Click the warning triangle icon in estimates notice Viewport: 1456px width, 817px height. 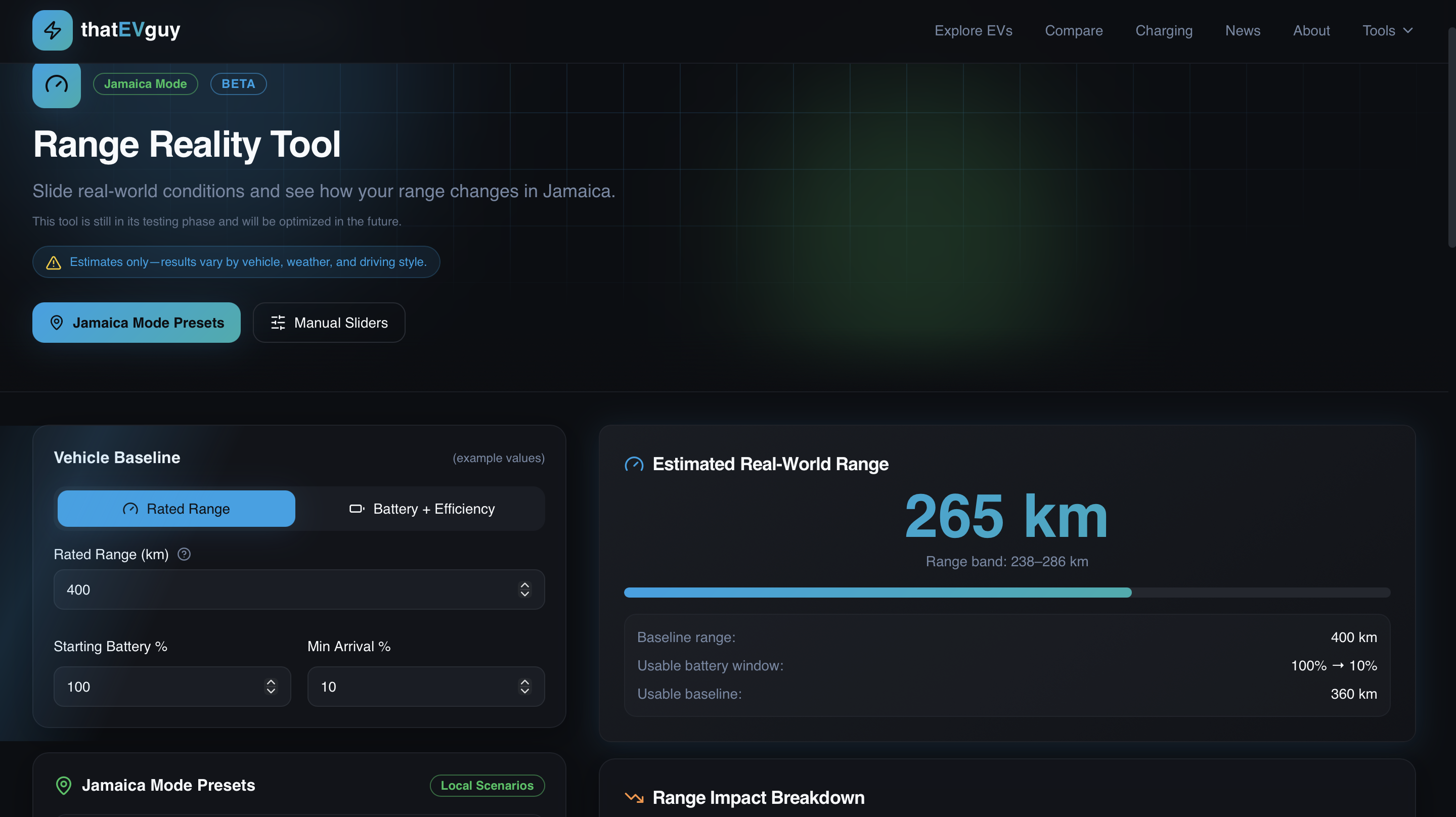pos(54,263)
